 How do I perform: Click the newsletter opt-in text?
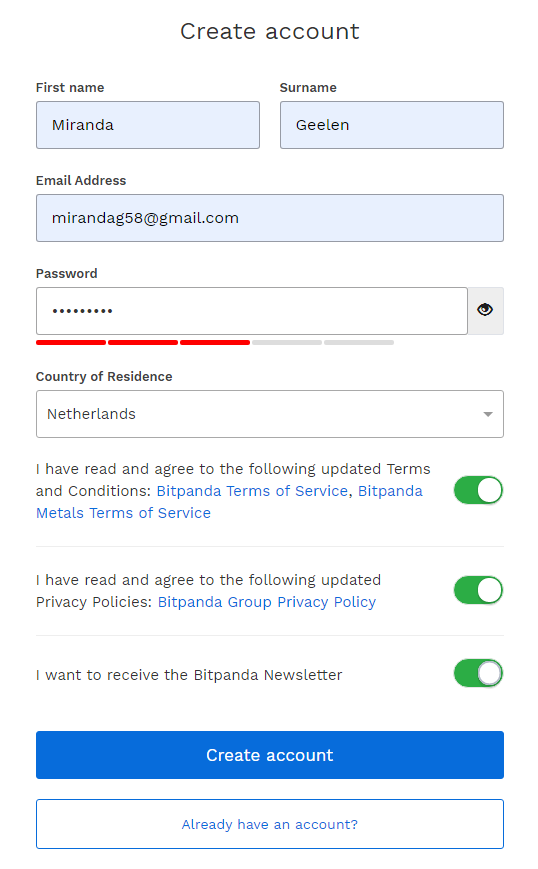pos(189,675)
